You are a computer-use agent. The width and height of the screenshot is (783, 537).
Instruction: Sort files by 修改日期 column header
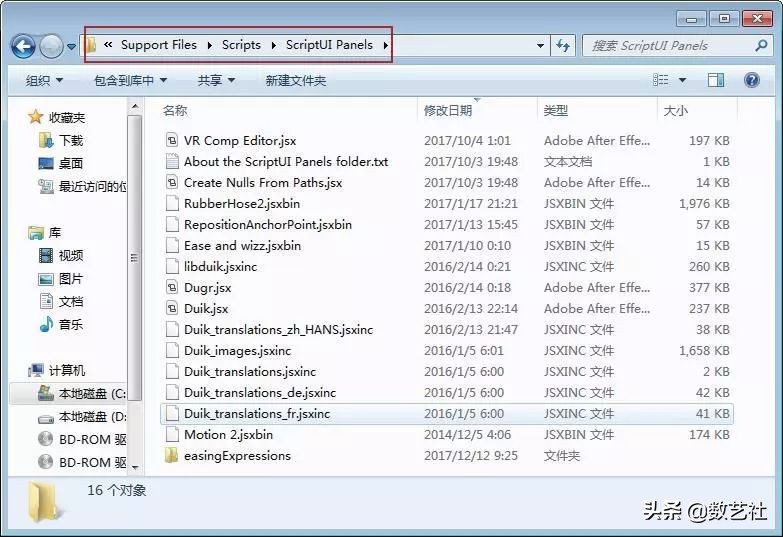448,111
